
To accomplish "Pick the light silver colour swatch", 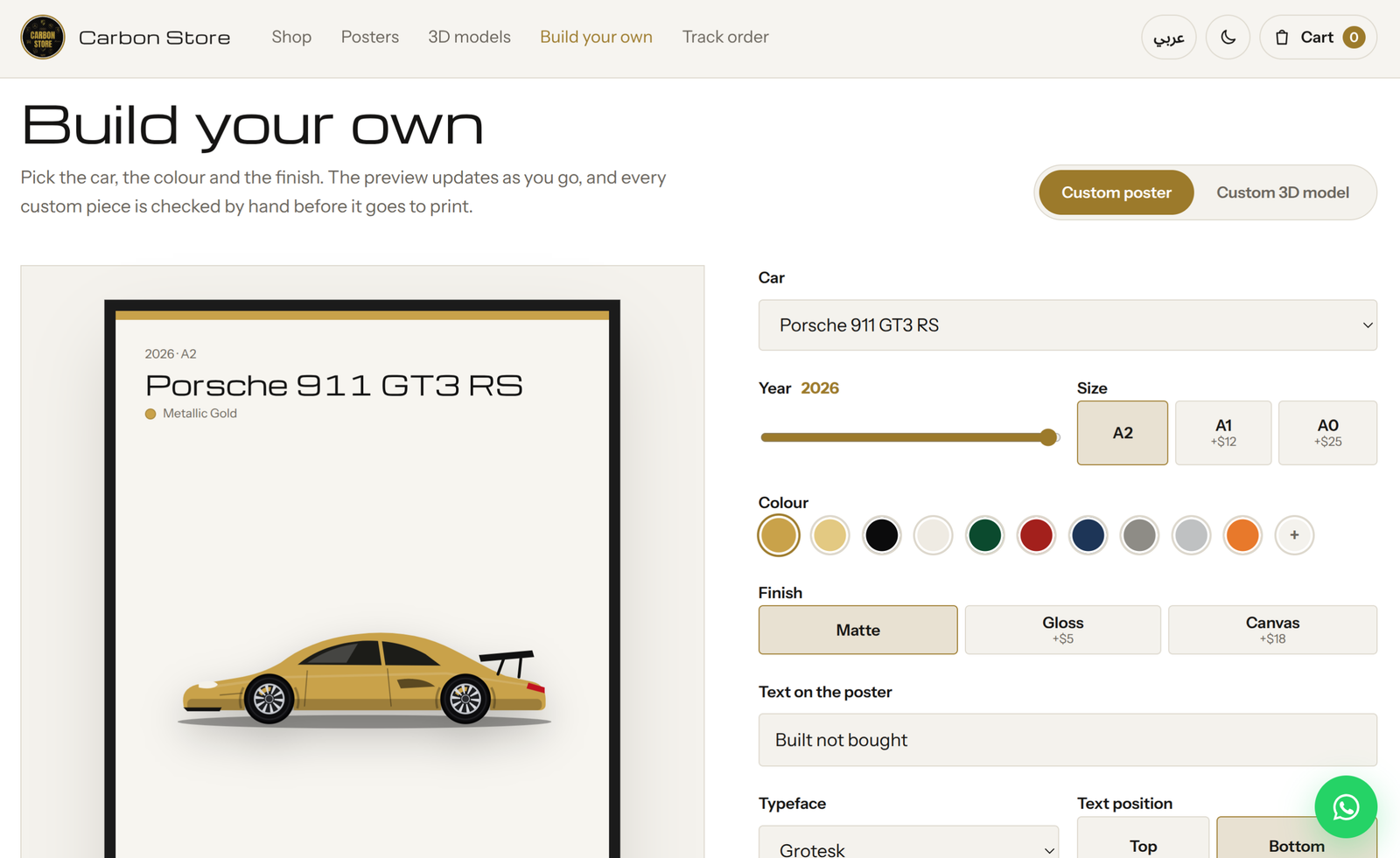I will 1191,535.
